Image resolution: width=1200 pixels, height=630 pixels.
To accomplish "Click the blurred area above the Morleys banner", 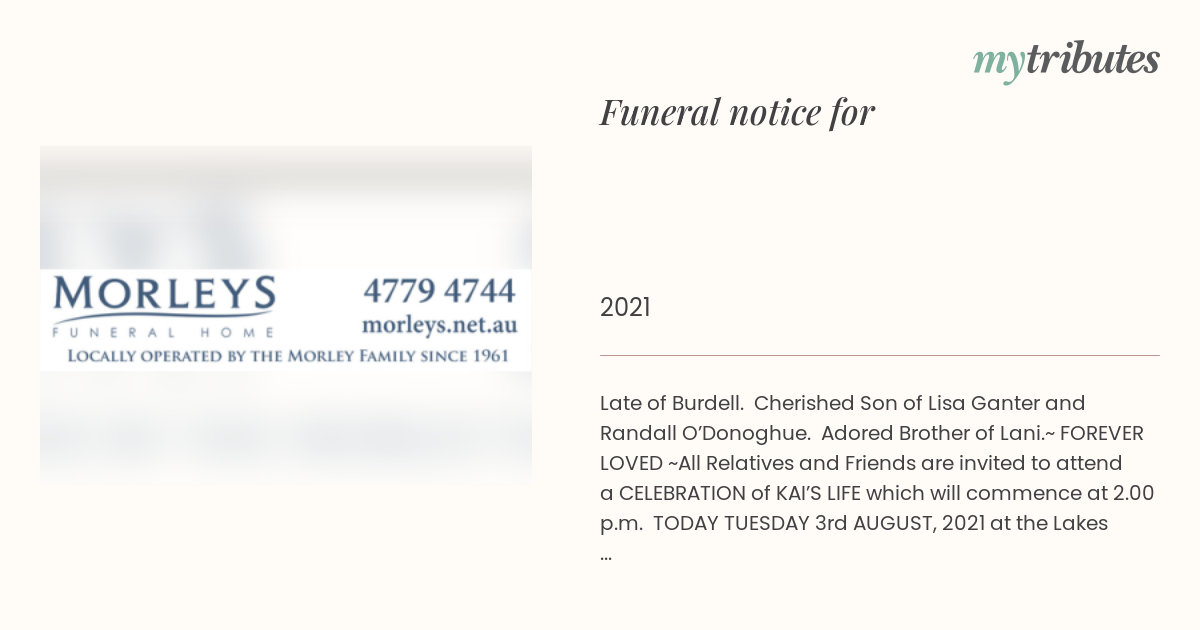I will click(286, 207).
